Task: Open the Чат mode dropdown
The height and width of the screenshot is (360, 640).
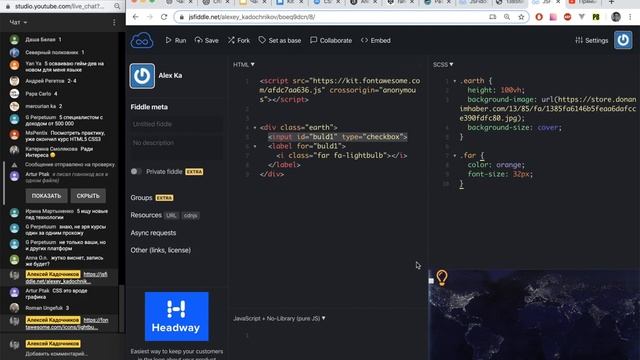Action: (x=18, y=22)
